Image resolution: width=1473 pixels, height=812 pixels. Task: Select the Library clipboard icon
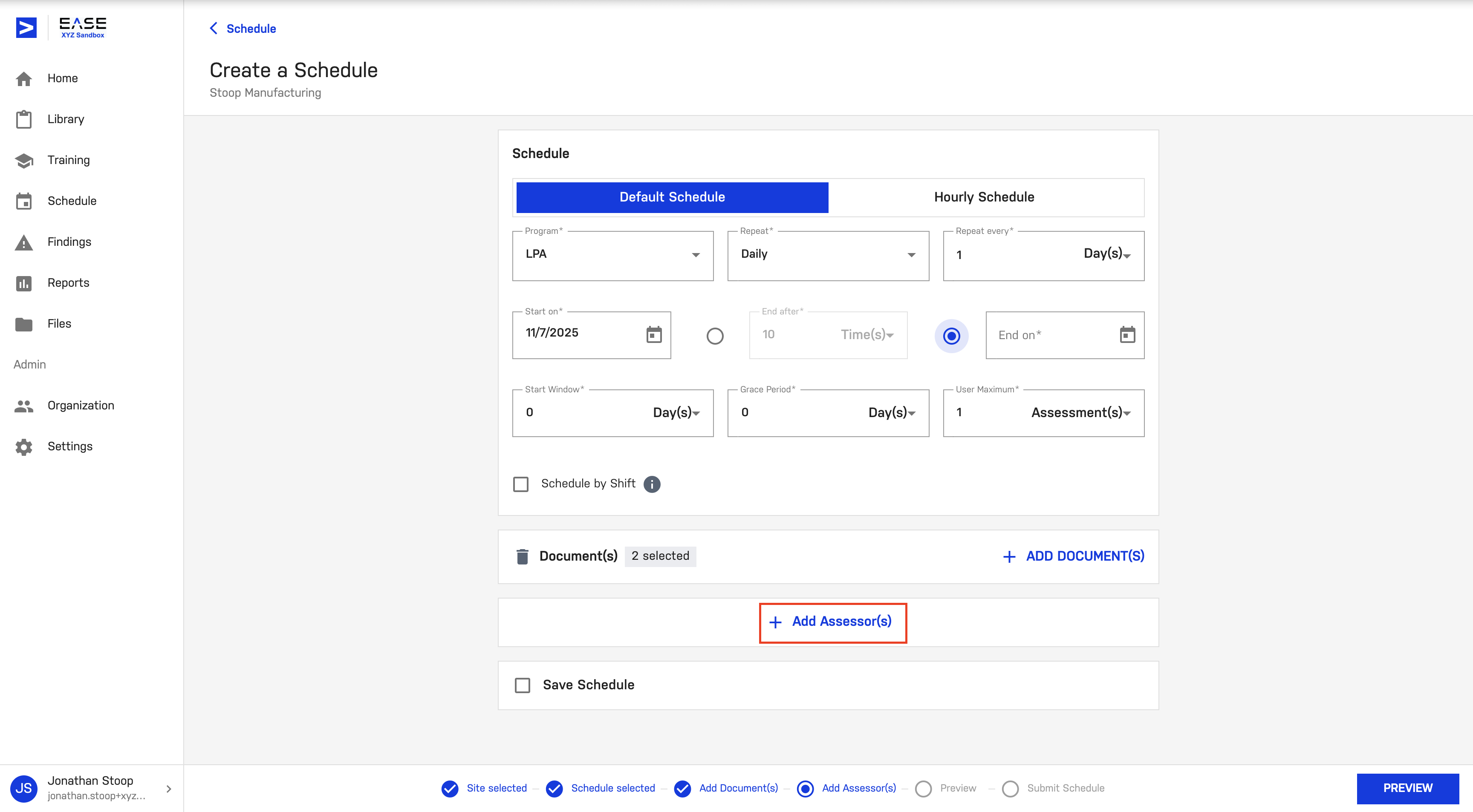click(23, 119)
